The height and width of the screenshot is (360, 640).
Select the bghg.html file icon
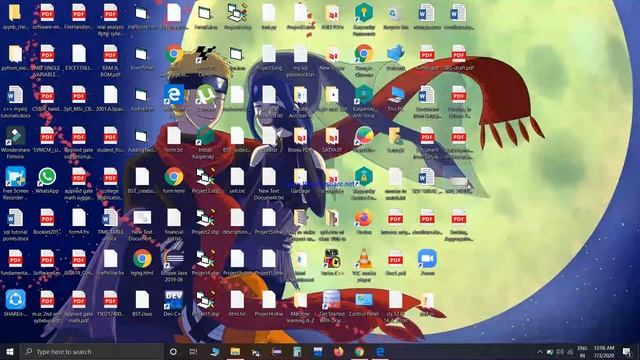(142, 262)
